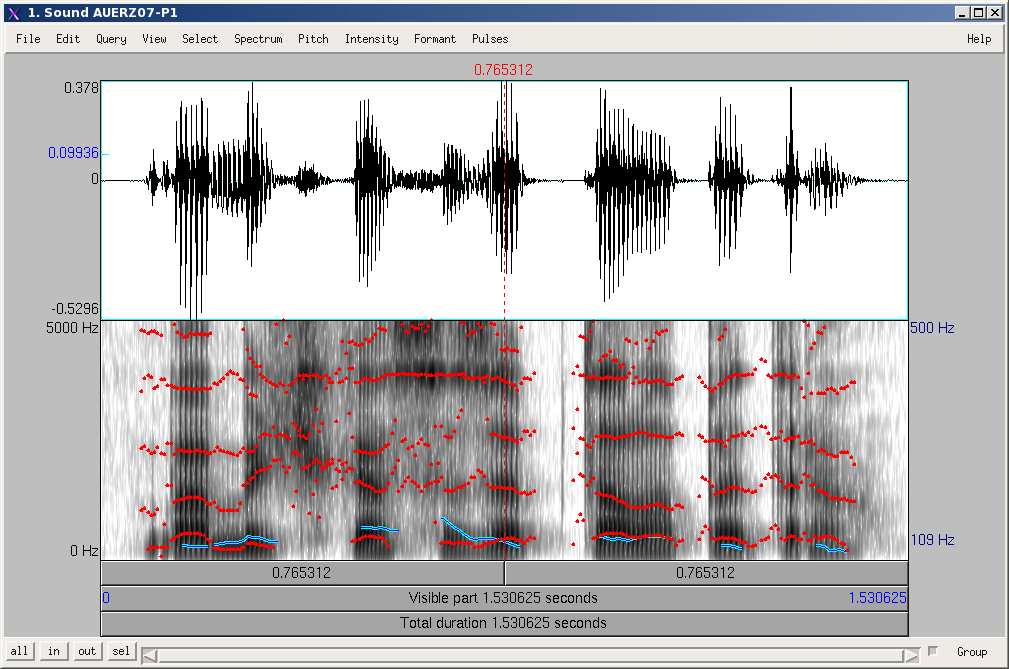Image resolution: width=1009 pixels, height=669 pixels.
Task: Maximize the Sound AUERZ07-P1 window
Action: [x=978, y=13]
